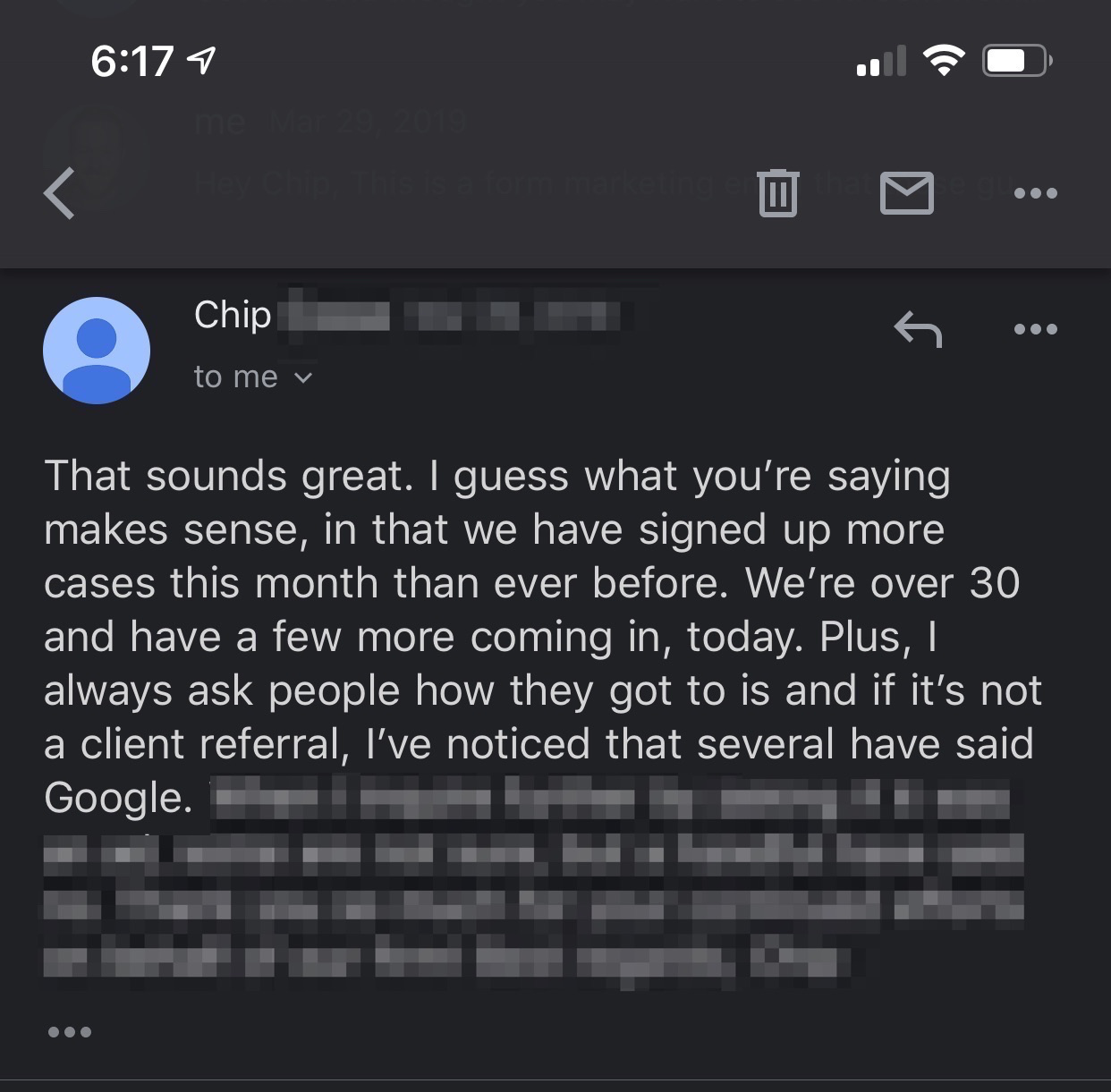Expand recipient details chevron next to "to me"

click(x=303, y=378)
